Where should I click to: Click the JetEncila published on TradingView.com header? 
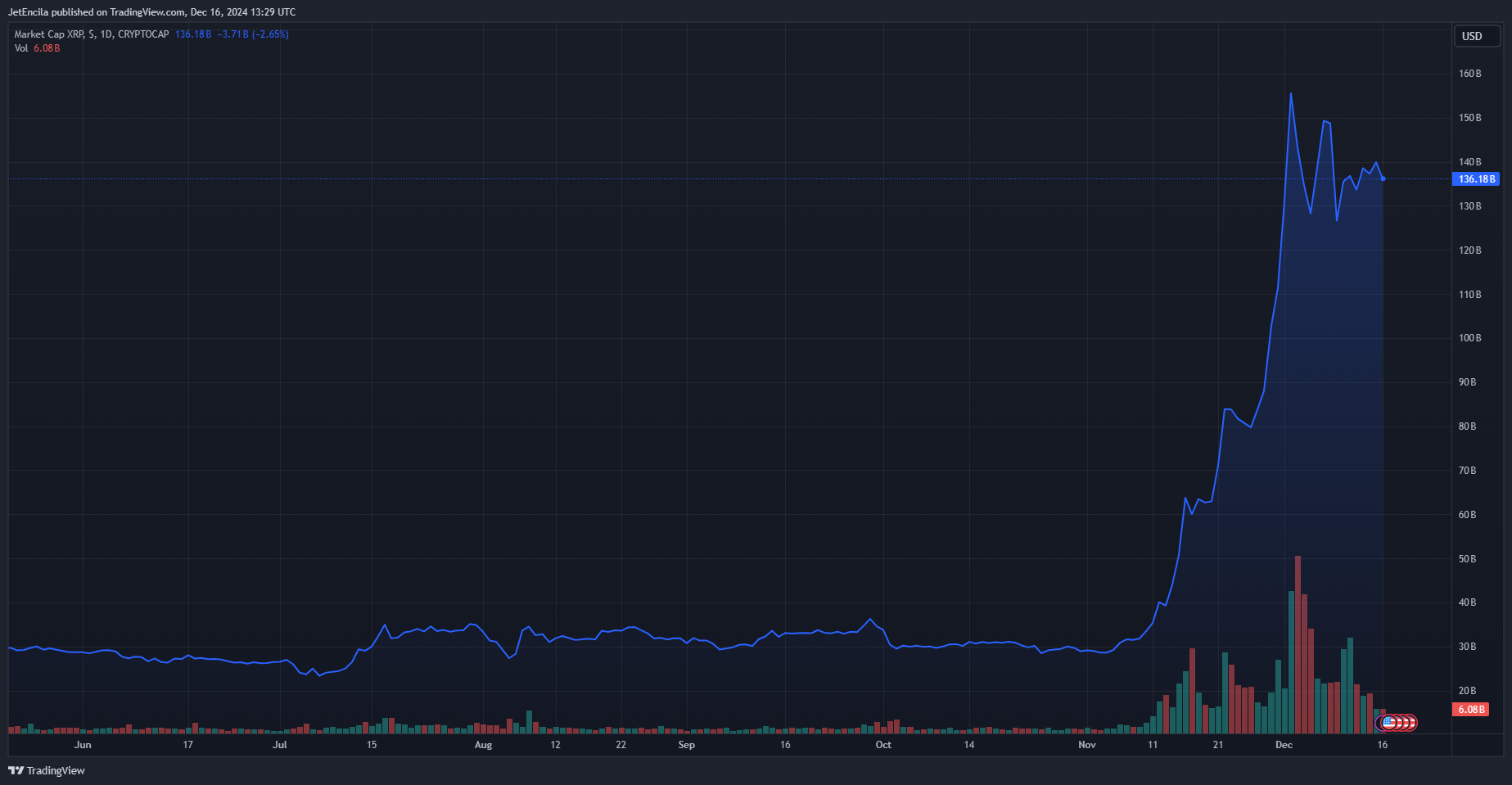152,12
